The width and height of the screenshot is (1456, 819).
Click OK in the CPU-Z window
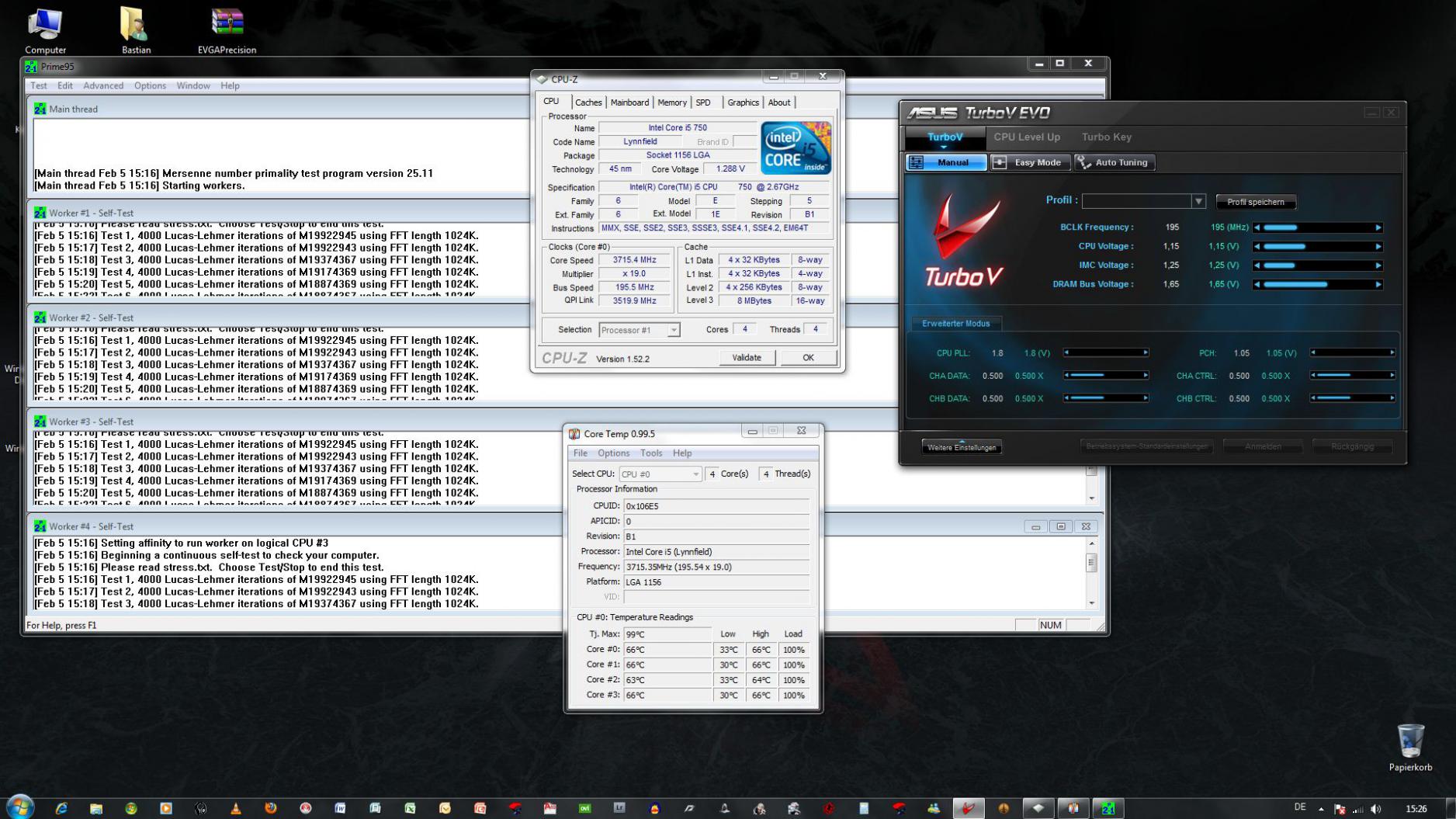[x=808, y=358]
